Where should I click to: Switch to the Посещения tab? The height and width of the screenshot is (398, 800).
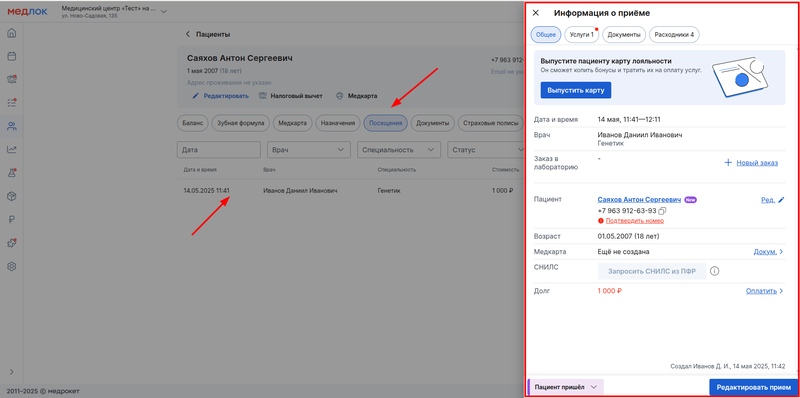(386, 123)
